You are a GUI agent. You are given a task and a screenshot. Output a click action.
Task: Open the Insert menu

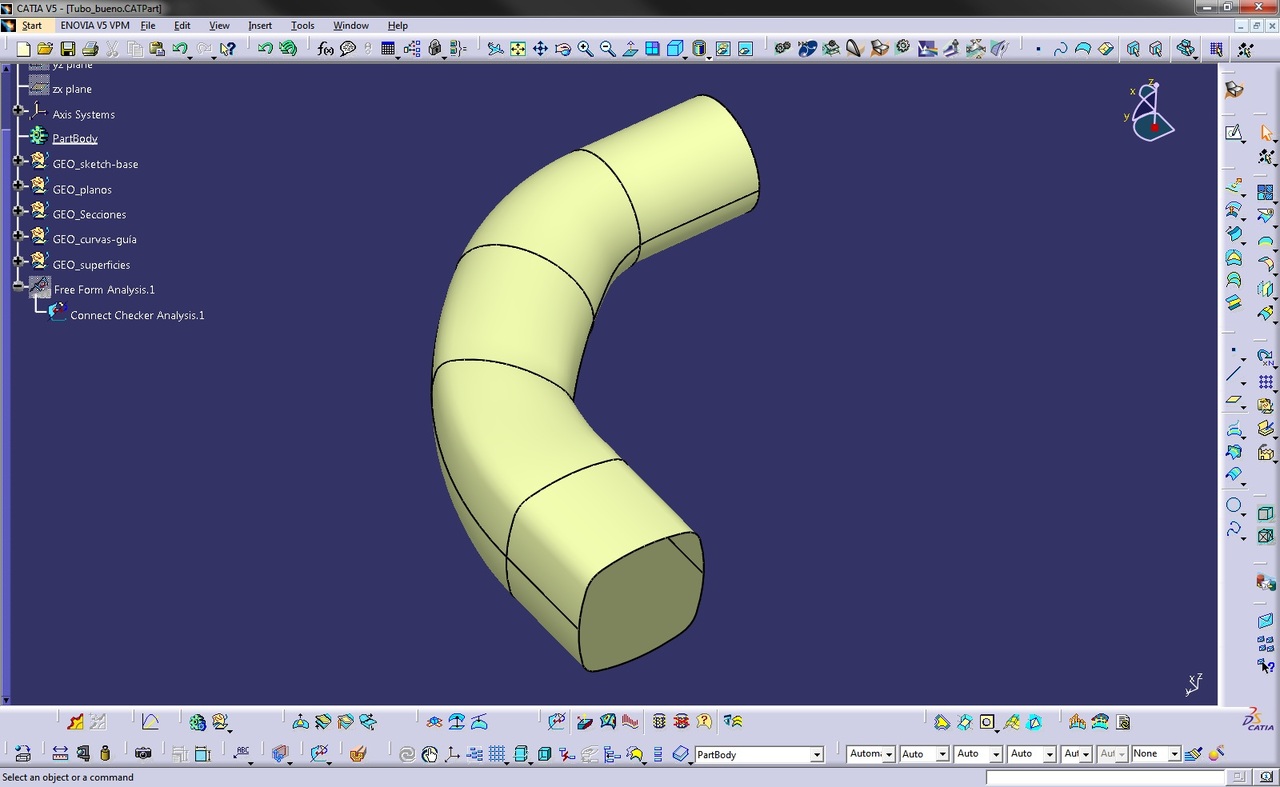(260, 25)
